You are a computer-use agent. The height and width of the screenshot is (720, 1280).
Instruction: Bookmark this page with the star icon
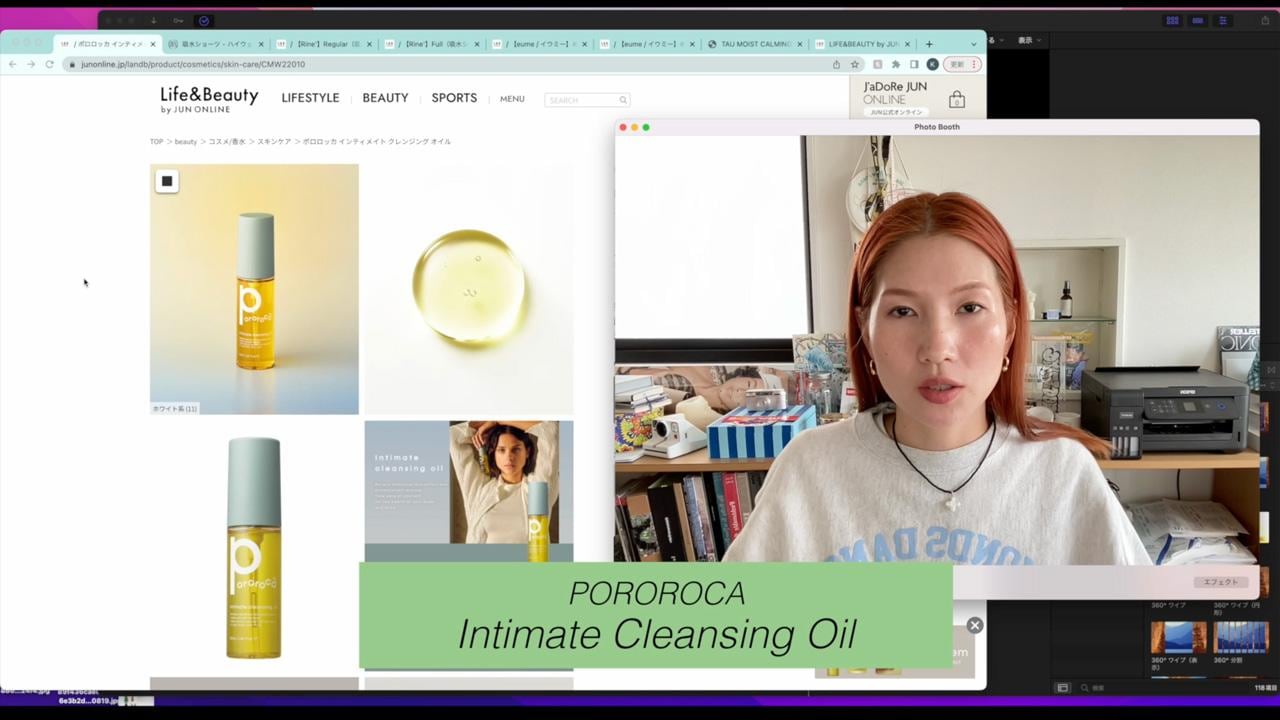point(855,64)
